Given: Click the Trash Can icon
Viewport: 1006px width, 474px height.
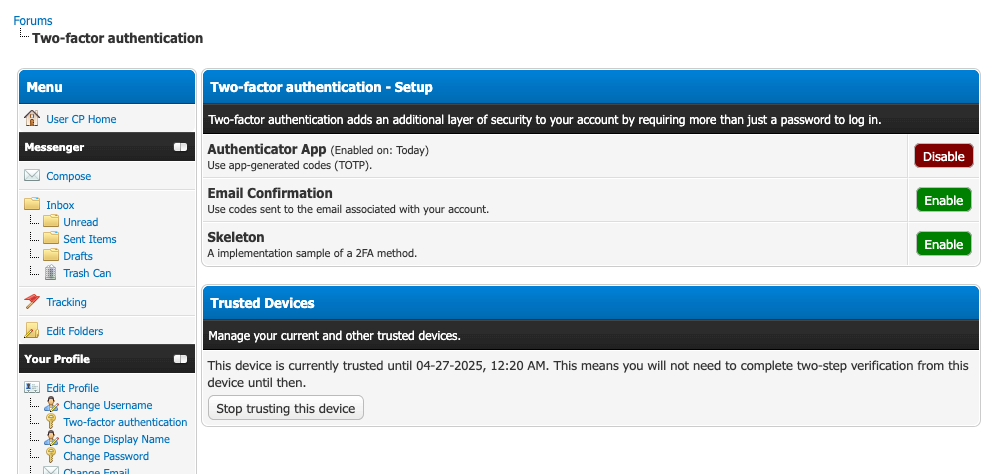Looking at the screenshot, I should coord(50,273).
